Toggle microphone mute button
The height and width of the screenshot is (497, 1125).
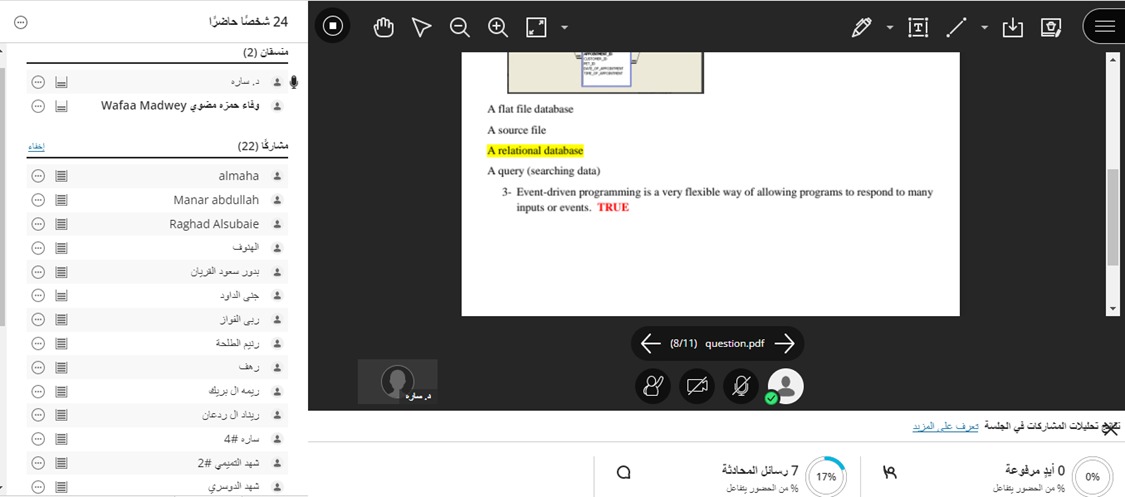(740, 387)
